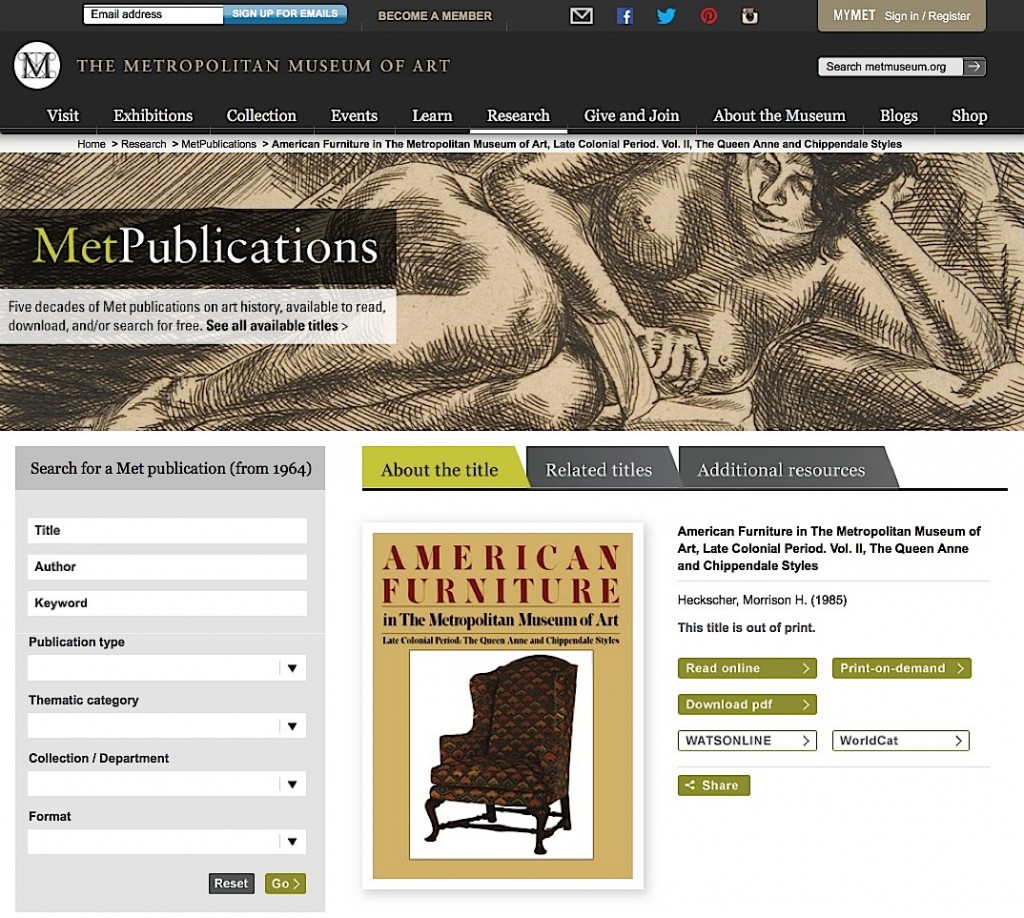Open the Collection menu item
Screen dimensions: 1024x918
tap(261, 116)
